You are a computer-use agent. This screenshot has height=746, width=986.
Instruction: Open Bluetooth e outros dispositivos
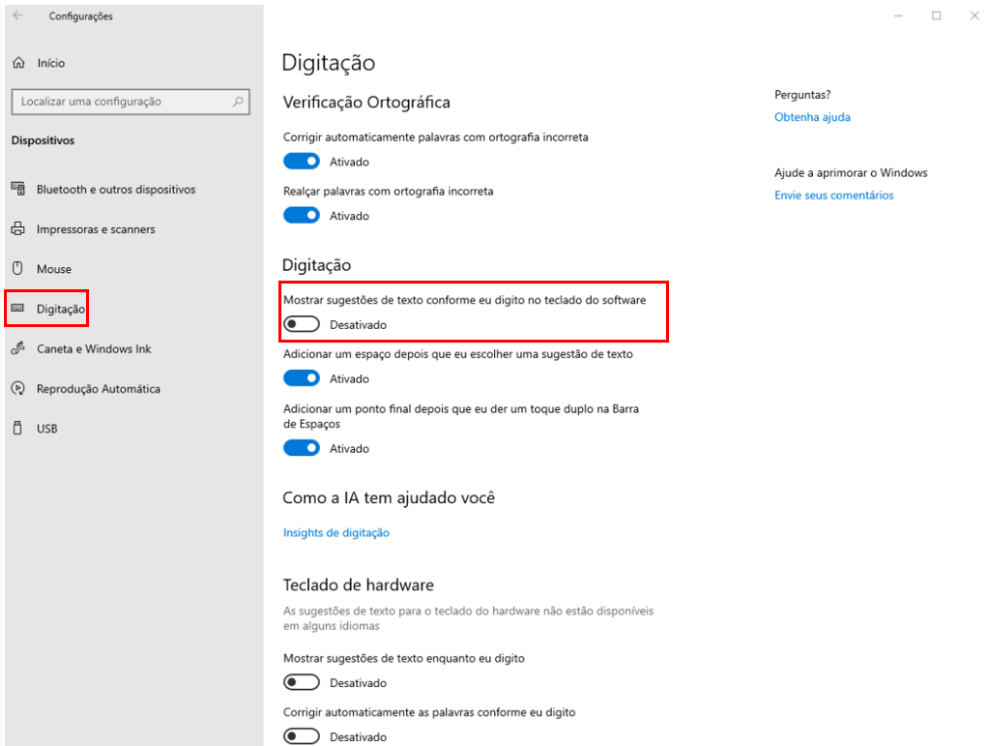(x=116, y=189)
